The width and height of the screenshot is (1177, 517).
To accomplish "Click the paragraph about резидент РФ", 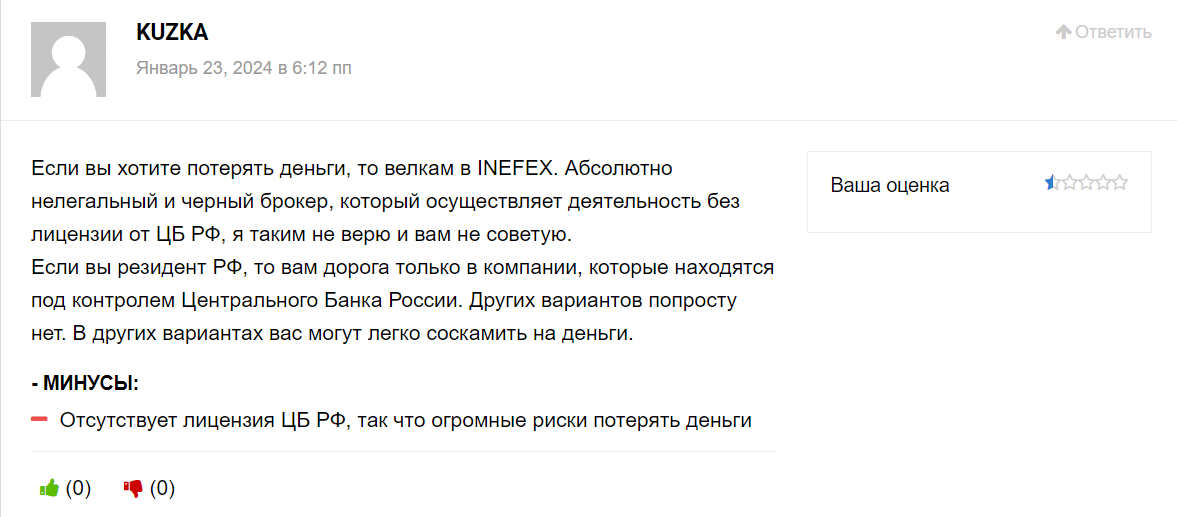I will (x=404, y=300).
